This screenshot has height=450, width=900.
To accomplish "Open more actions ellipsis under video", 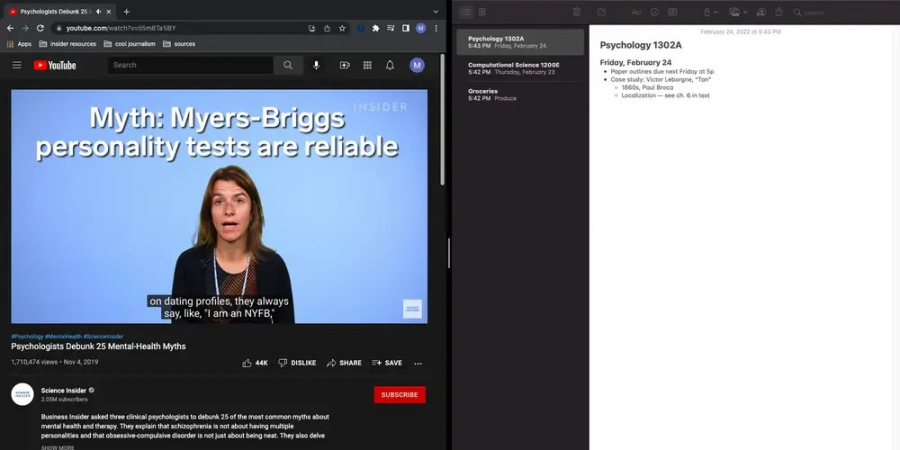I will pyautogui.click(x=418, y=363).
